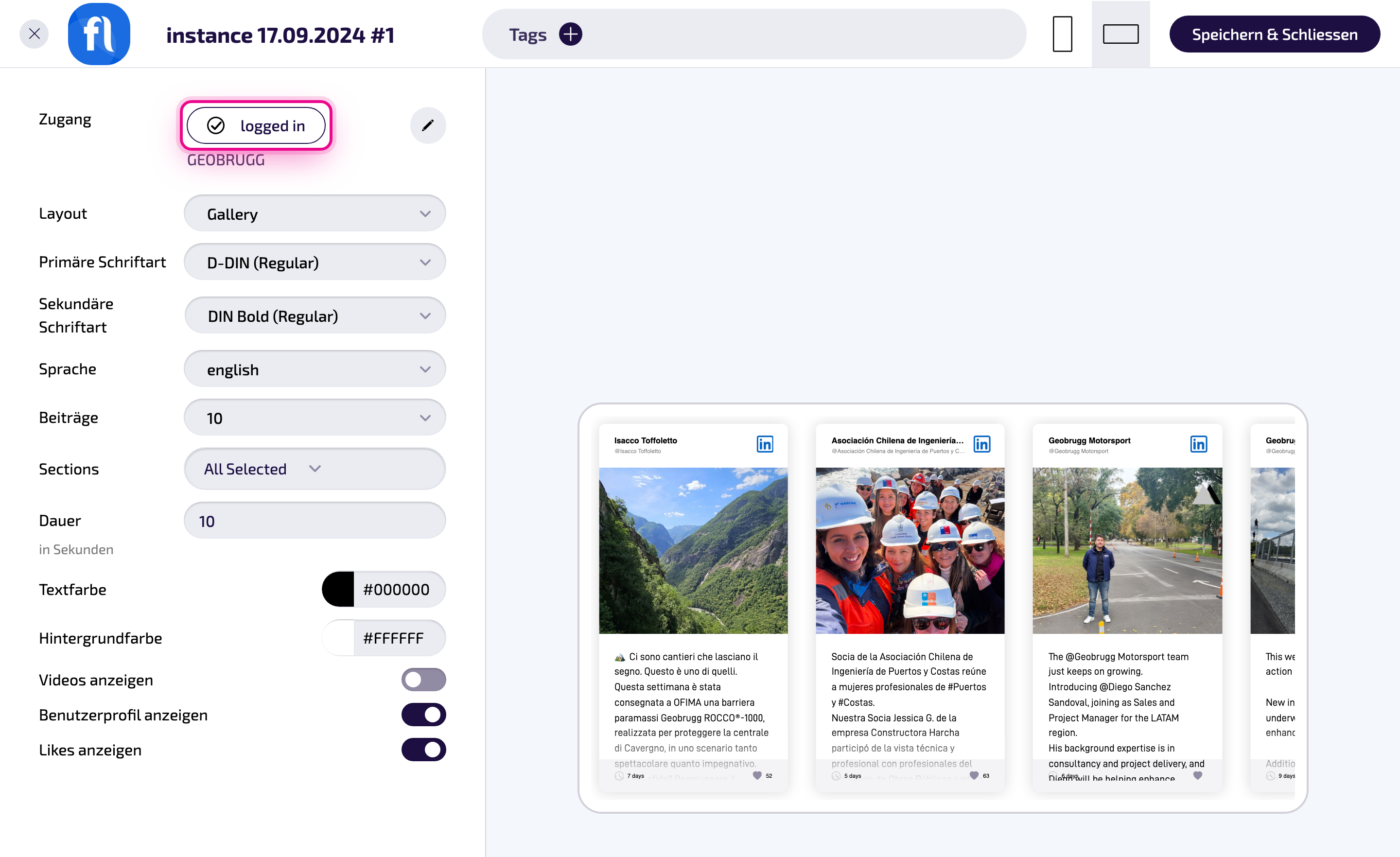Click heart icon on Asociación Chilena post

click(974, 775)
